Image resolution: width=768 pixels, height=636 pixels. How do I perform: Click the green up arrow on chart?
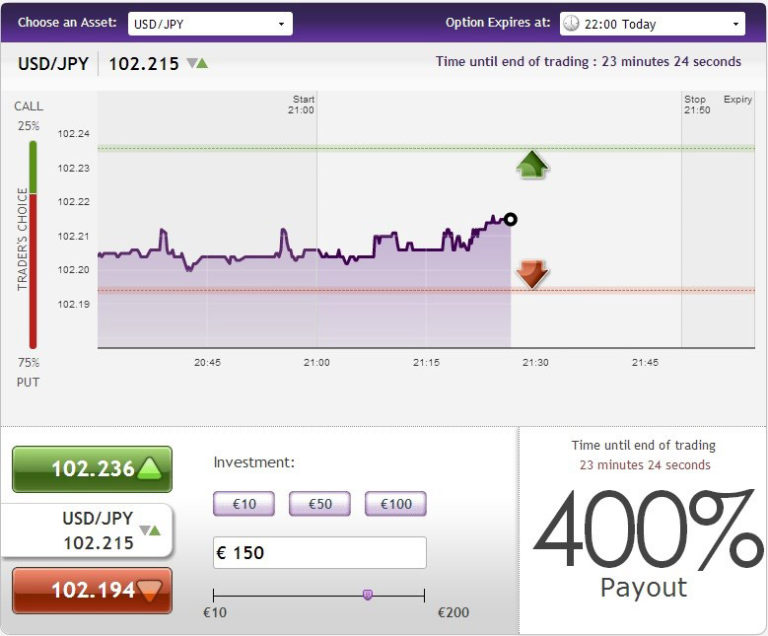(x=532, y=164)
